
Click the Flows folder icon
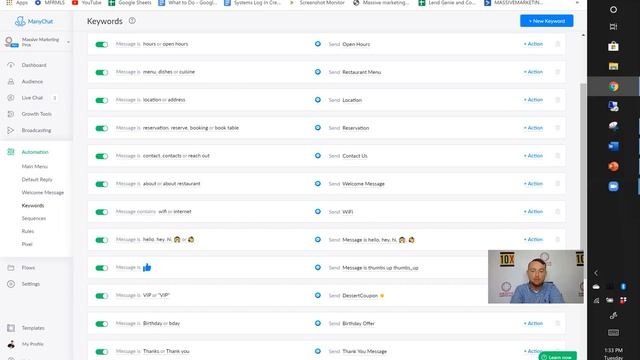point(11,268)
